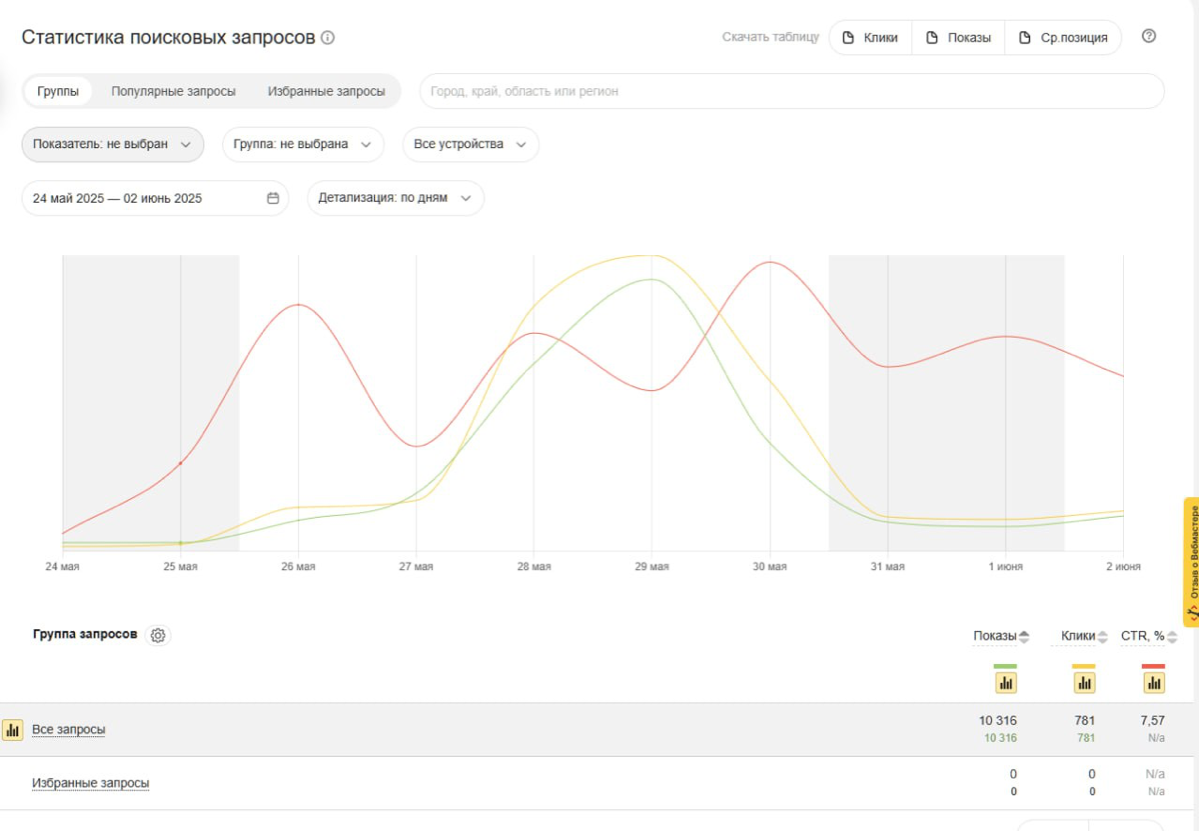Download Клики table file
Viewport: 1199px width, 831px height.
click(870, 38)
